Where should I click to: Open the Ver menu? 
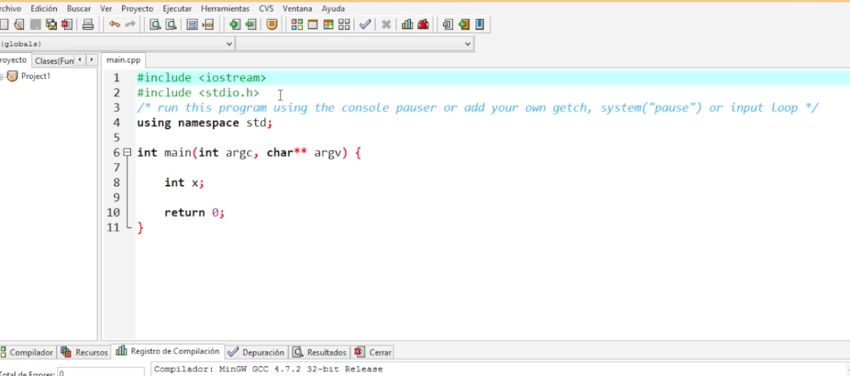tap(106, 9)
